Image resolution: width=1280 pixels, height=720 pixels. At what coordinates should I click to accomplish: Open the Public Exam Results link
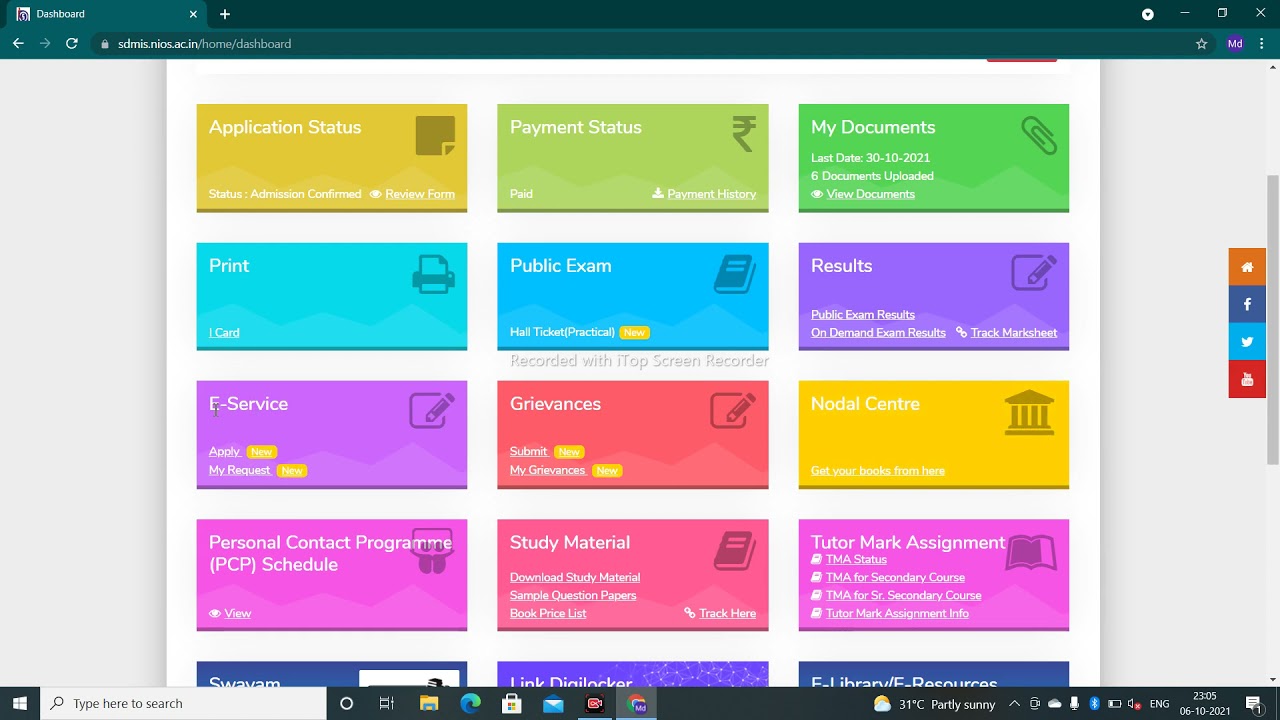(863, 315)
